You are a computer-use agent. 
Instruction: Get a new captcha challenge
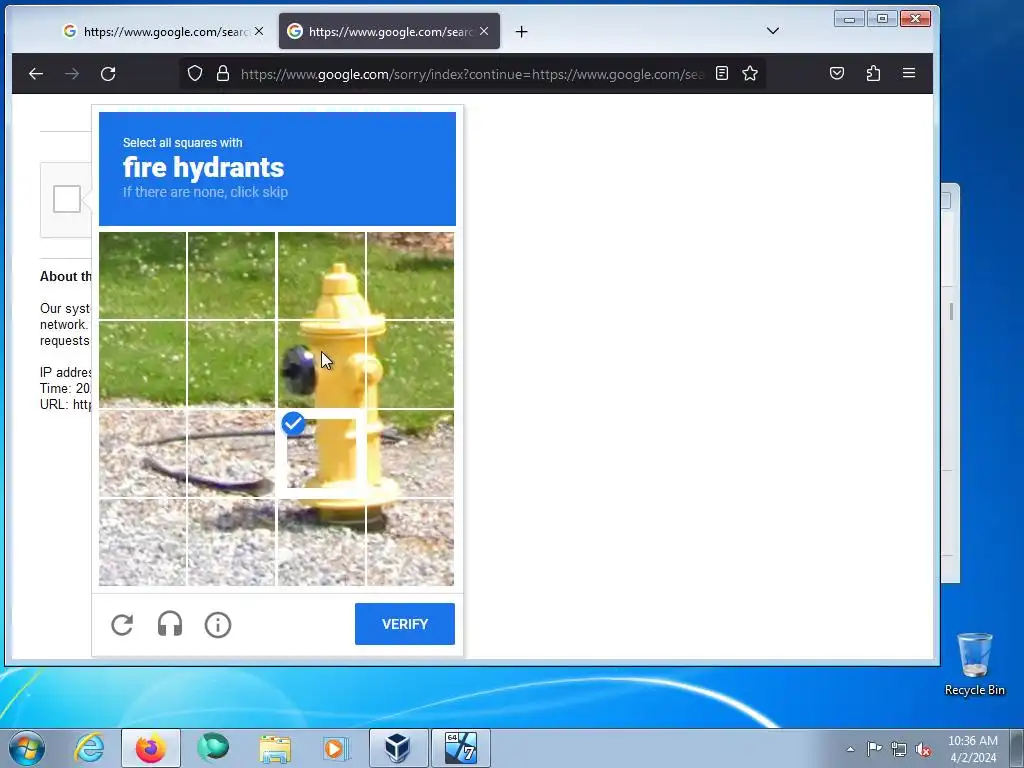pos(122,624)
